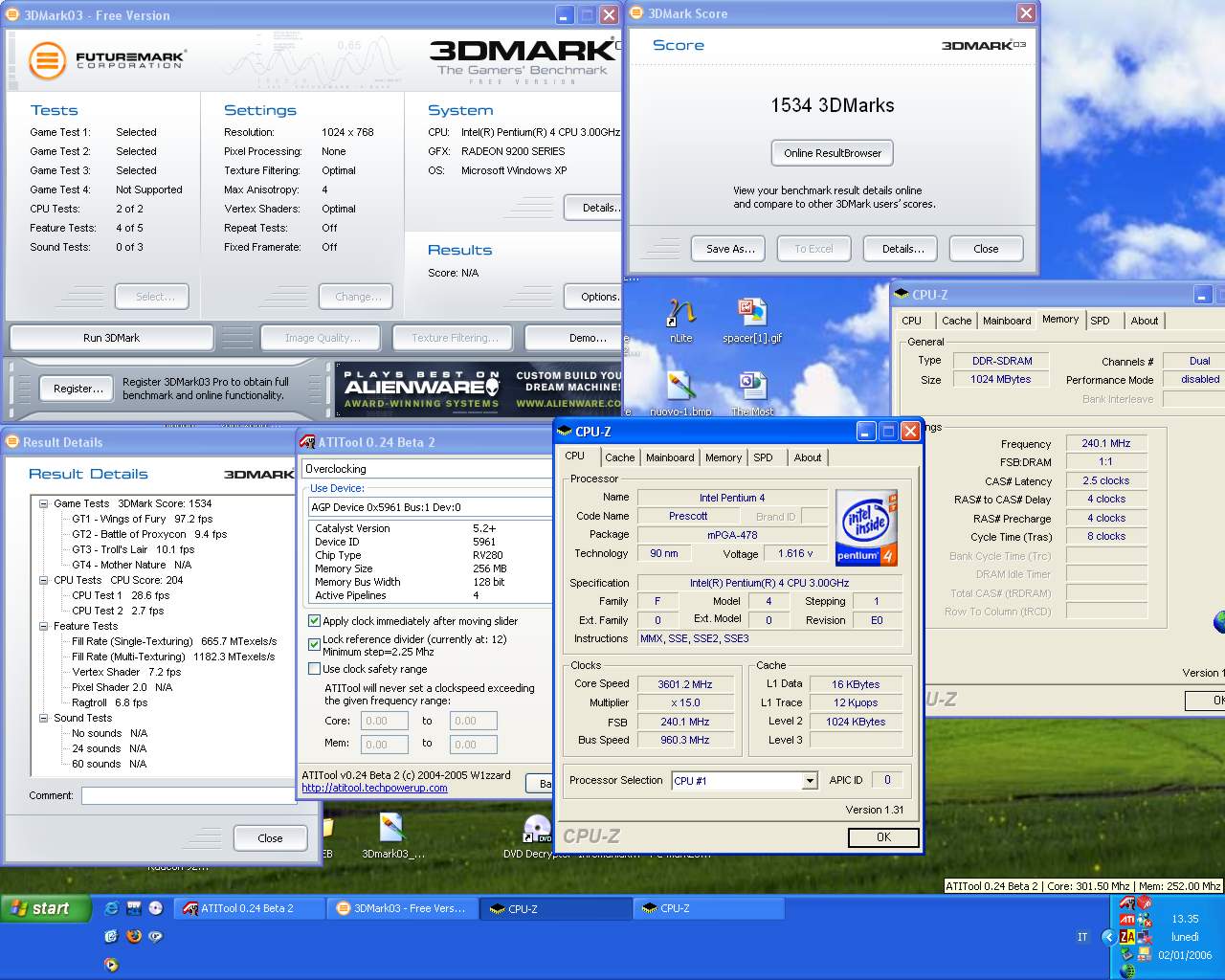1225x980 pixels.
Task: Click Close button in 3DMark Score window
Action: [x=986, y=249]
